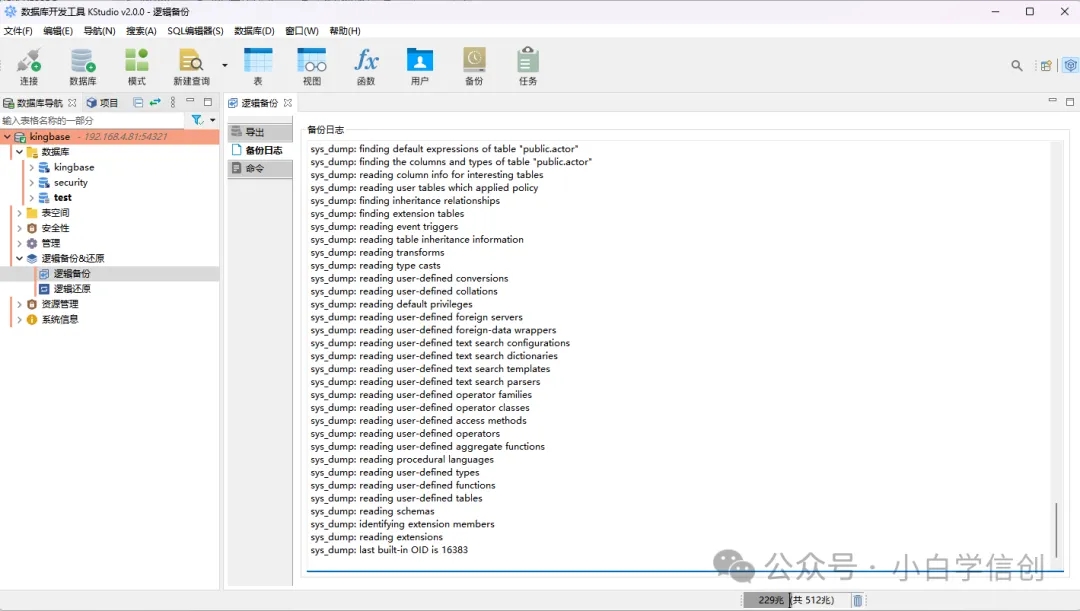This screenshot has width=1080, height=611.
Task: Select 逻辑备份 tree item
Action: 72,273
